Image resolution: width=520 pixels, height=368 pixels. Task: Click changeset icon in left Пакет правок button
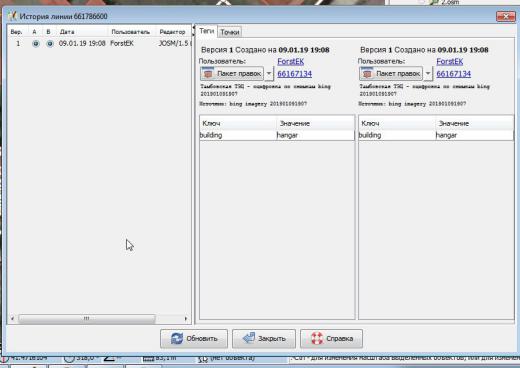pos(208,73)
